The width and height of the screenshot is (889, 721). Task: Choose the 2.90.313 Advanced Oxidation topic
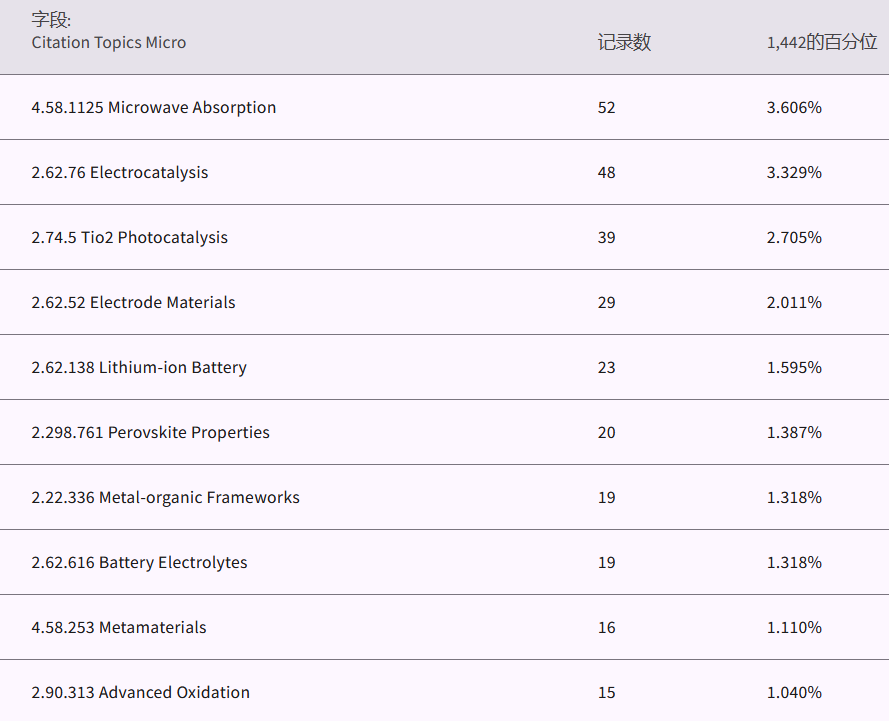pyautogui.click(x=140, y=692)
